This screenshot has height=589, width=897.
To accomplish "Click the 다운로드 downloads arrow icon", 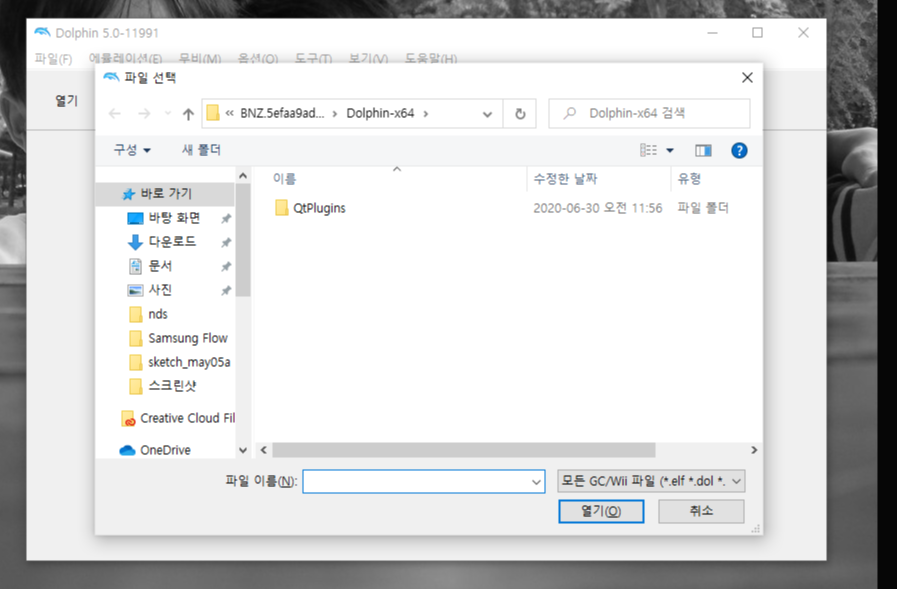I will pos(135,242).
